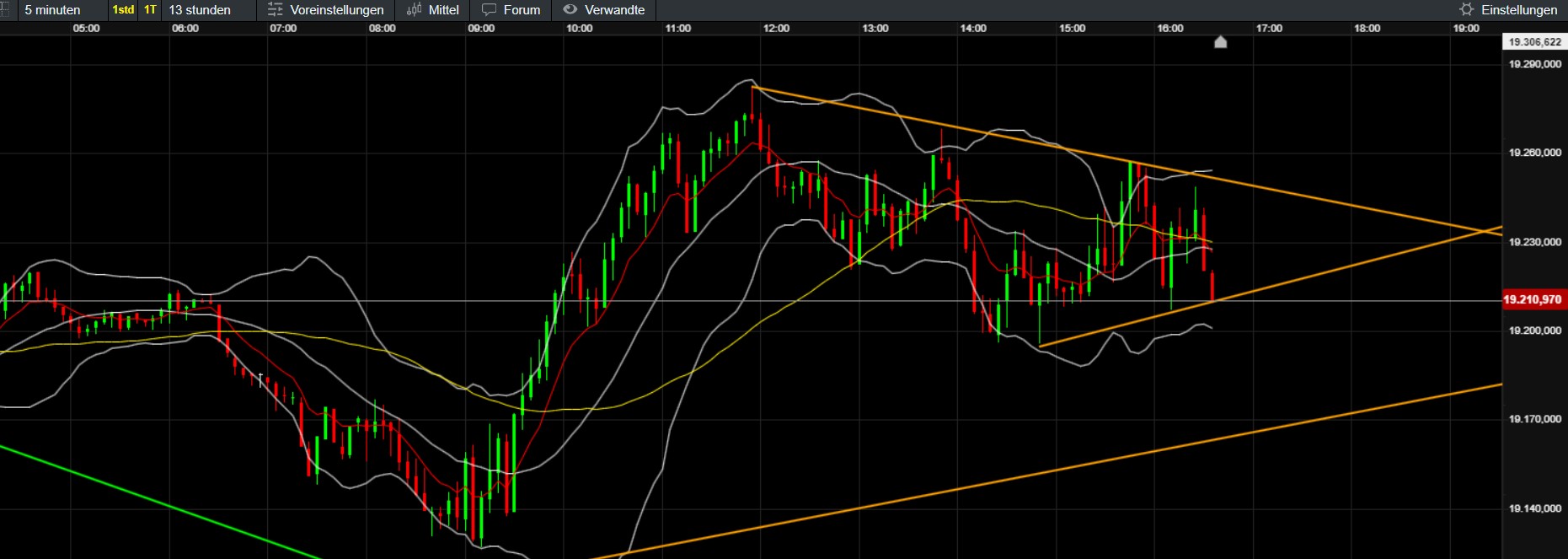Select the 1std timeframe shortcut
The width and height of the screenshot is (1568, 559).
pos(123,10)
